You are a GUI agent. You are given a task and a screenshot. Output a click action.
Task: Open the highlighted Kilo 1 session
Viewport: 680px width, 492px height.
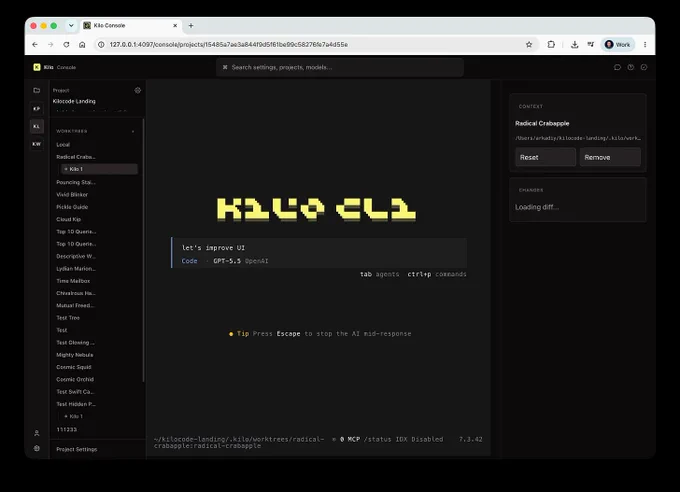98,169
